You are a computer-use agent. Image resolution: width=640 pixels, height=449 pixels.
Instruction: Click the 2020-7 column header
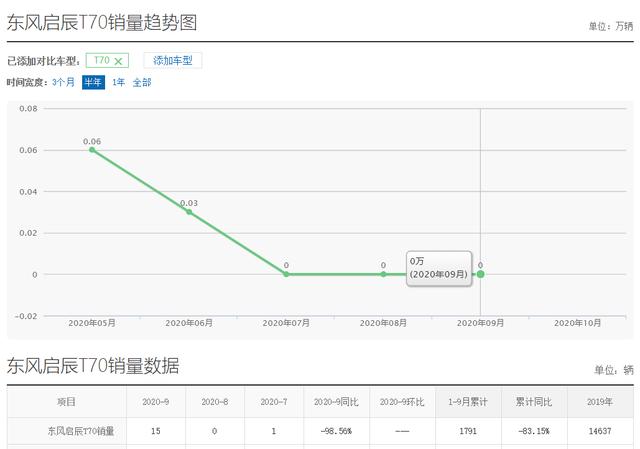[x=274, y=402]
